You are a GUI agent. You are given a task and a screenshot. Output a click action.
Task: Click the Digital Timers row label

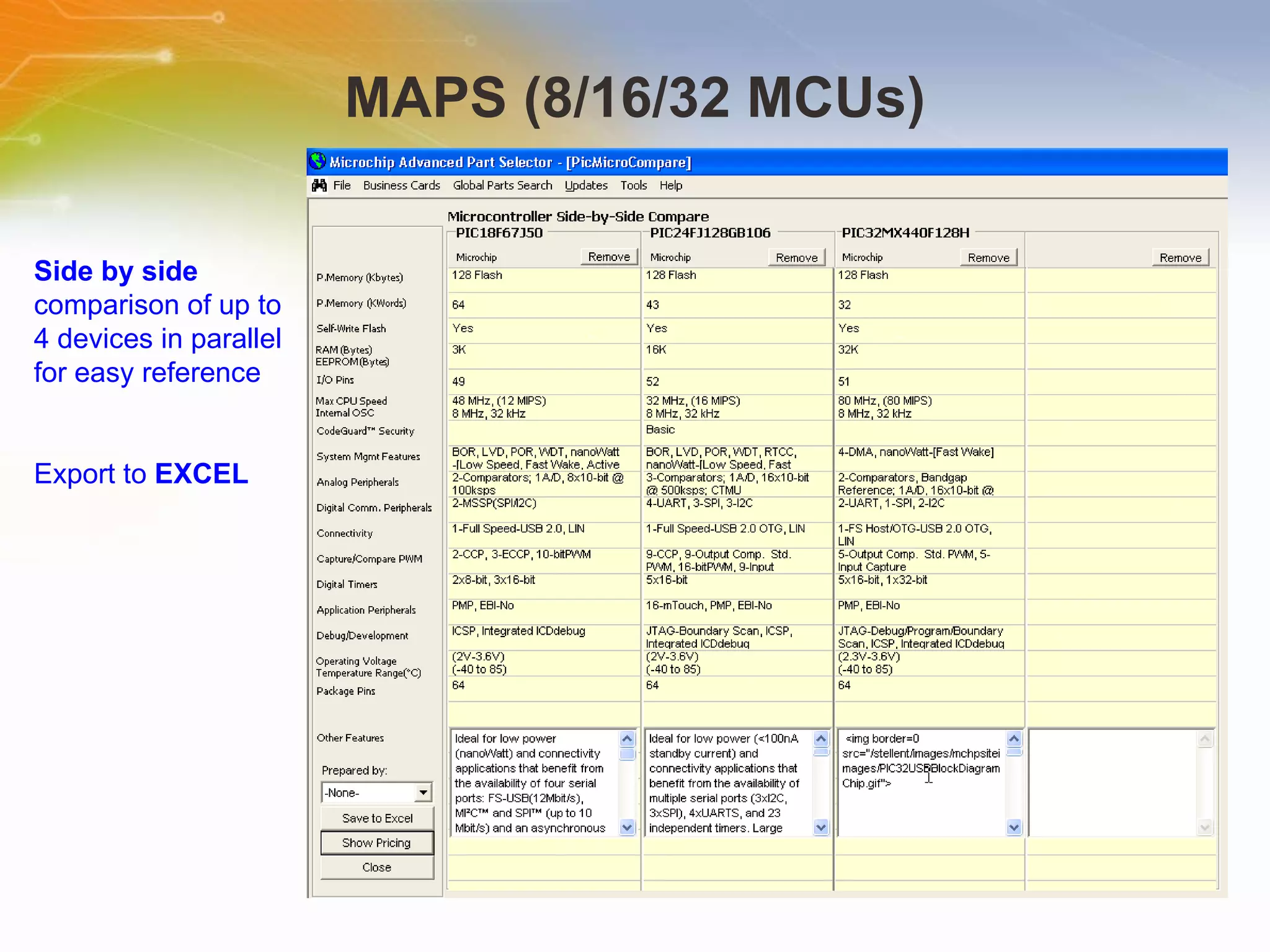[x=347, y=584]
